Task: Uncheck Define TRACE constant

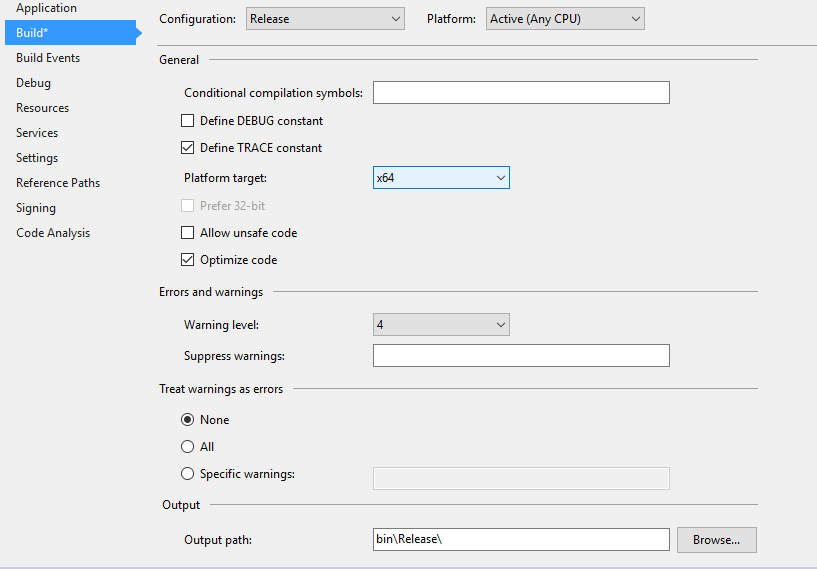Action: point(187,148)
